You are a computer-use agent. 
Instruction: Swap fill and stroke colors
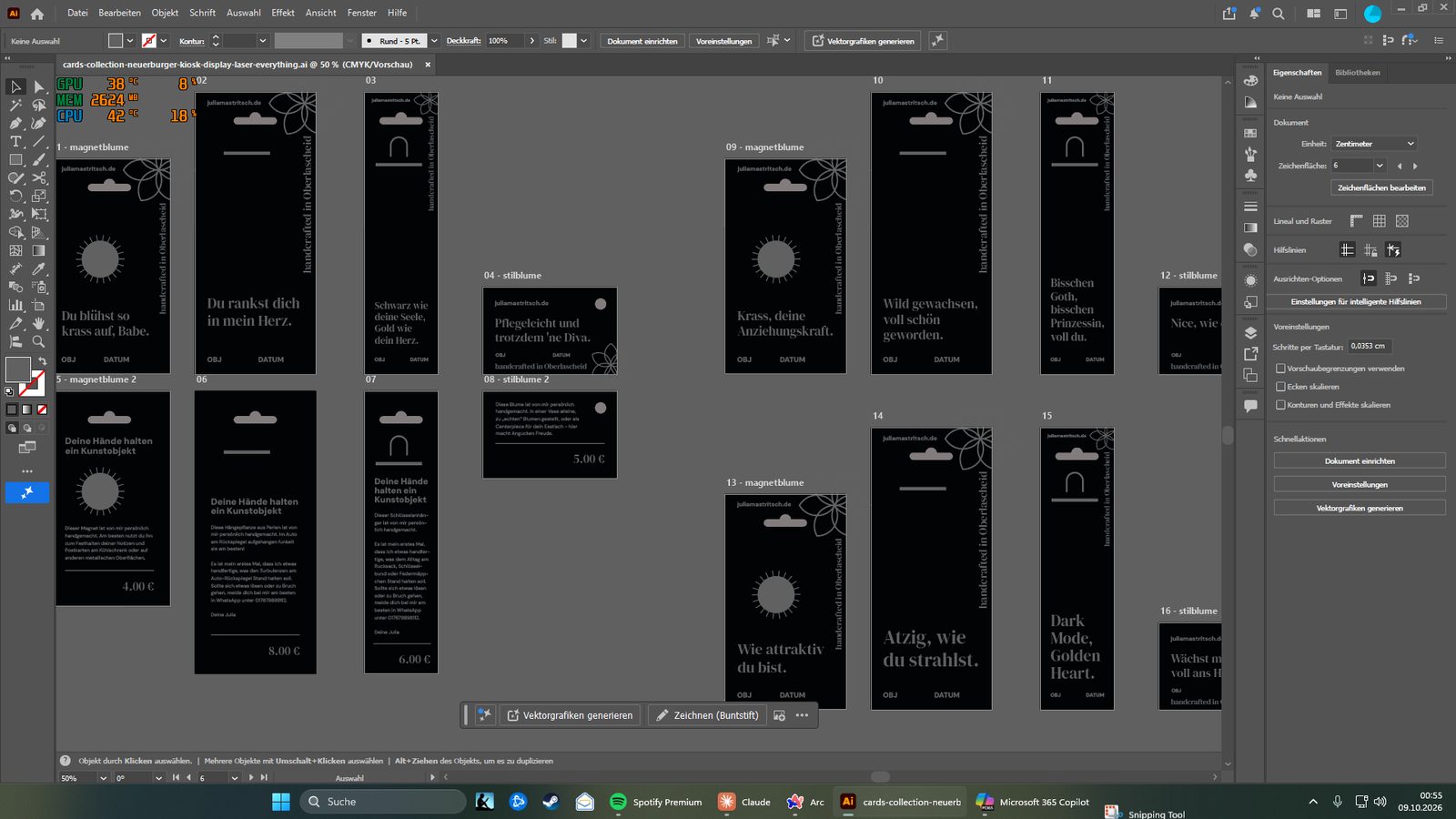click(x=42, y=361)
